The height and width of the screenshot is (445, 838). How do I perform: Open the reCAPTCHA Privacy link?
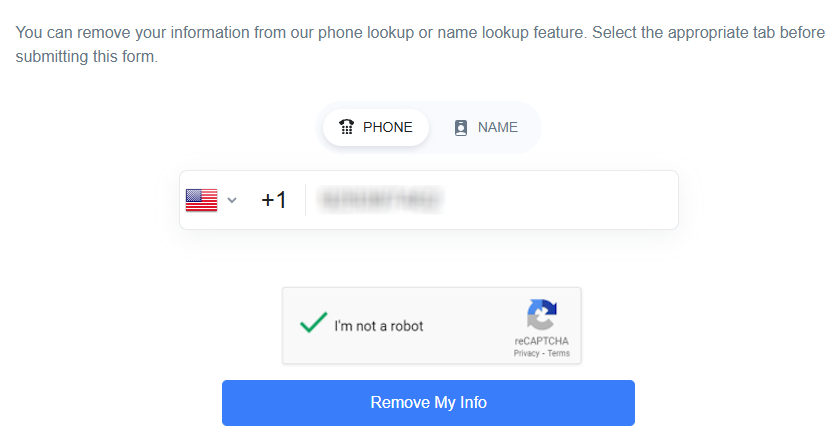[x=526, y=354]
